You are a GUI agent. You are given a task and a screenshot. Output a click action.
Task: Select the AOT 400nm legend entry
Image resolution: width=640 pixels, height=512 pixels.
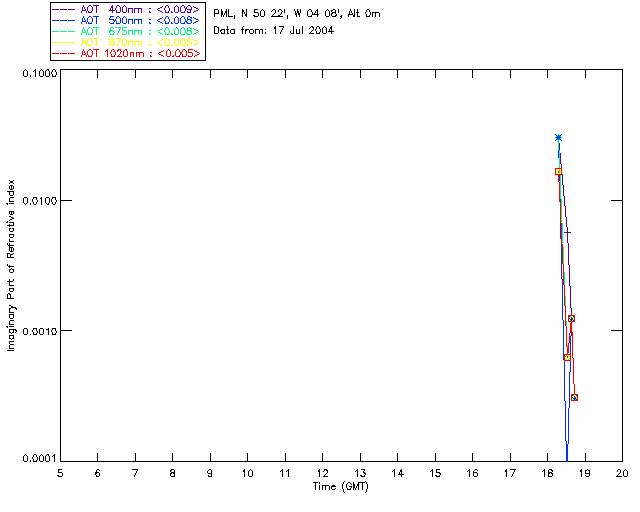coord(127,9)
